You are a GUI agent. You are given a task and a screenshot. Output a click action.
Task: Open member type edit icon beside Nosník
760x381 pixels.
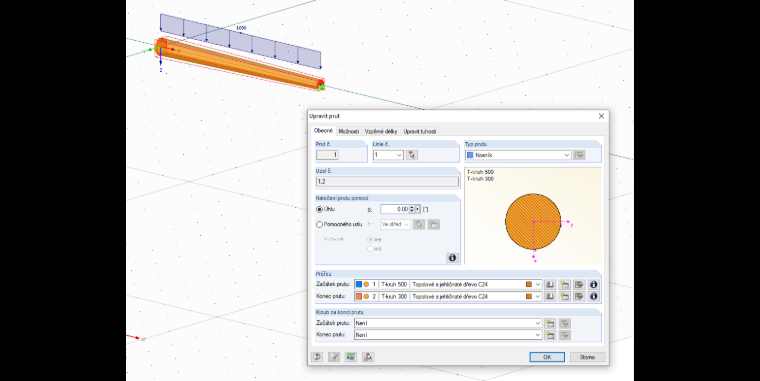579,155
